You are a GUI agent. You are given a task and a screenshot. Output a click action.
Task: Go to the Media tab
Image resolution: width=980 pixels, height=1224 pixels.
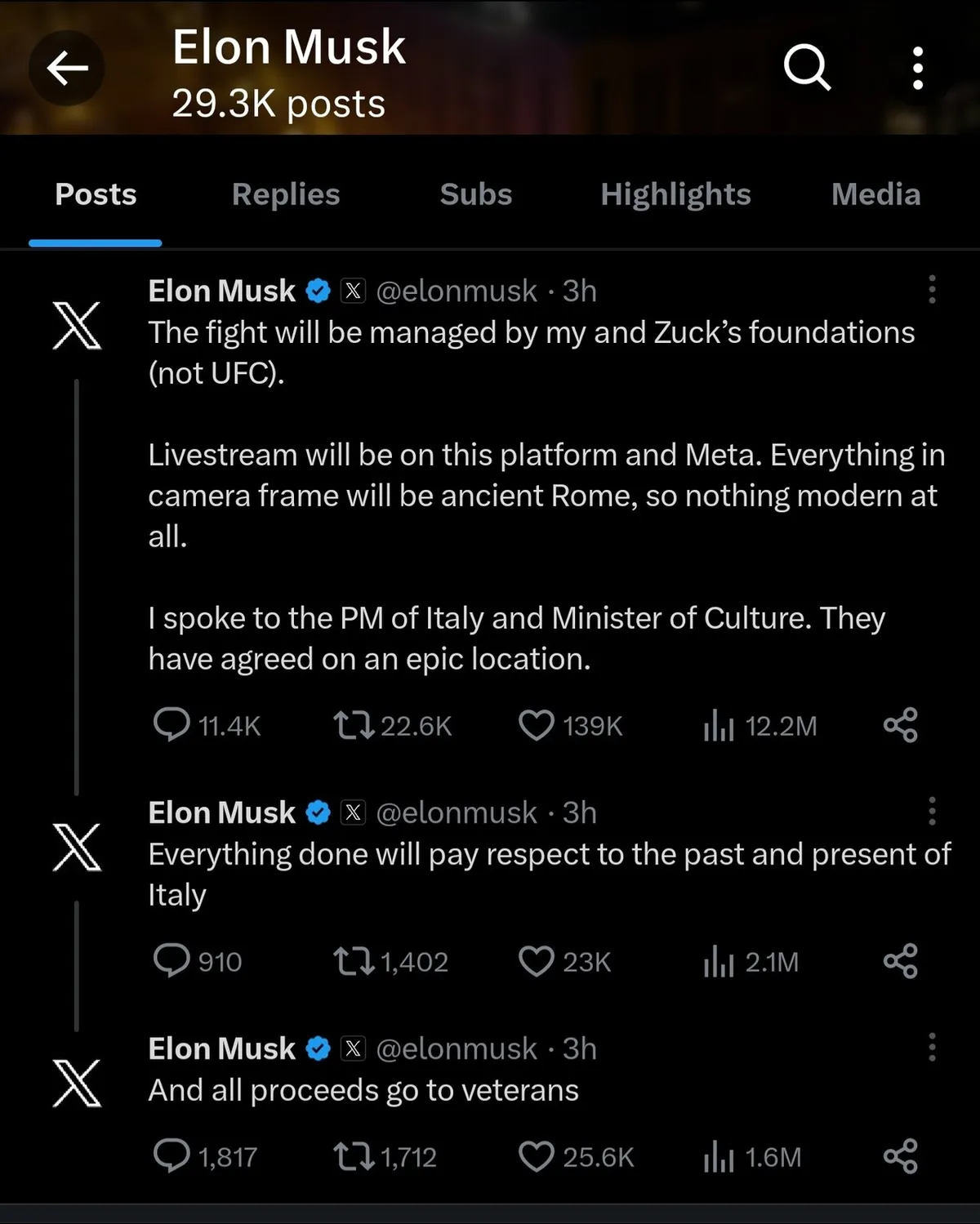pos(875,194)
